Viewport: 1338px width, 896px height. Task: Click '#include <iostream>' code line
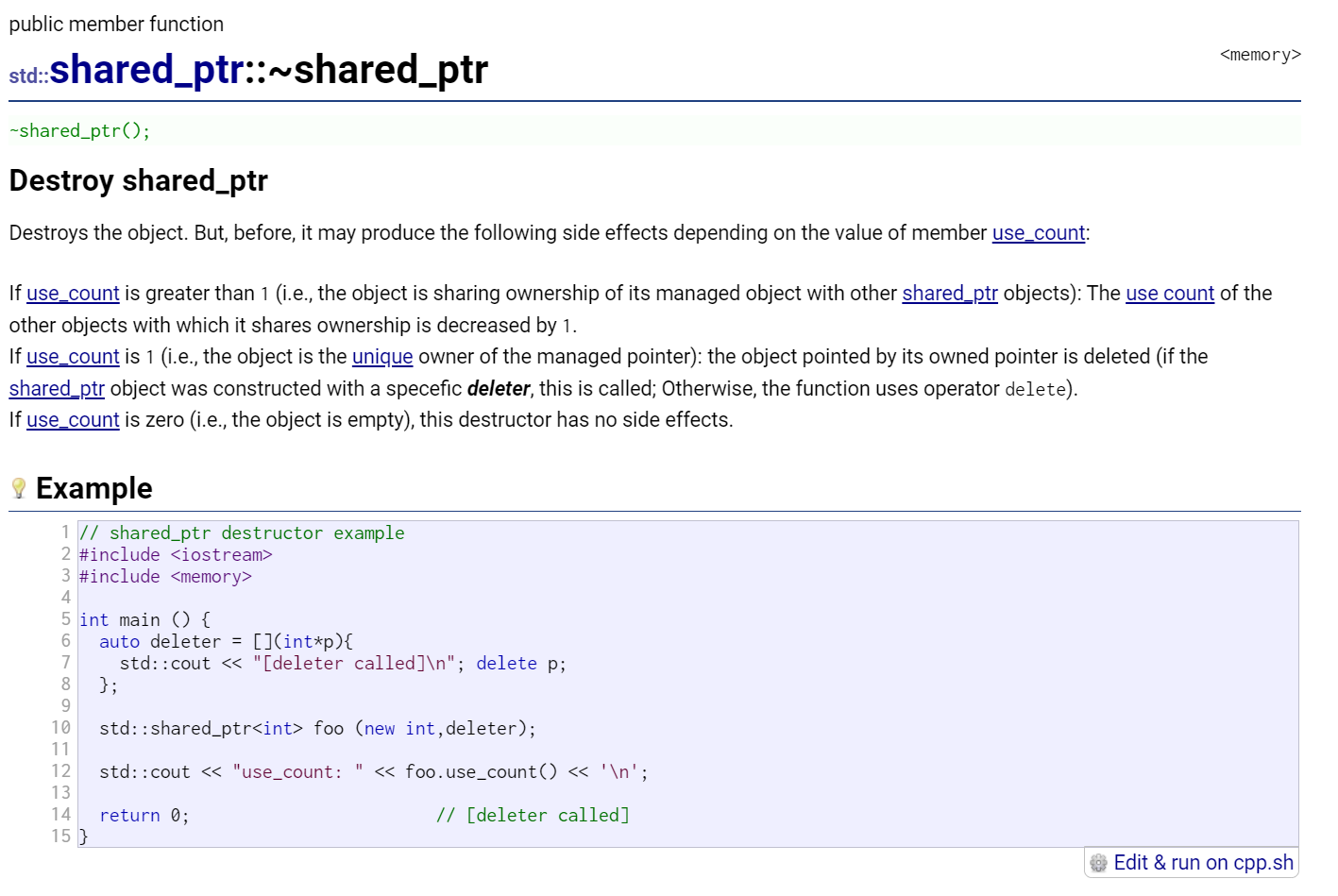coord(176,555)
